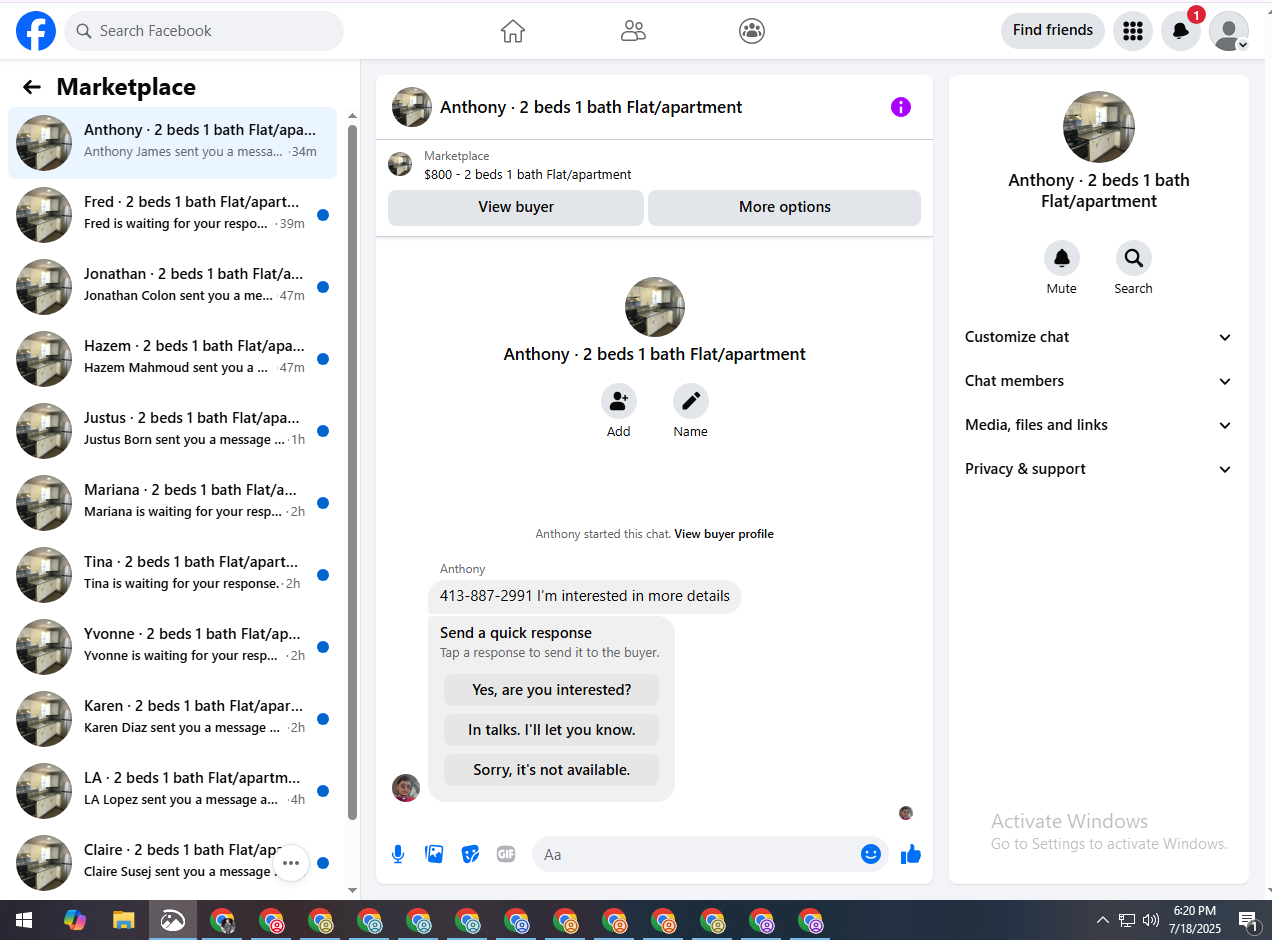Choose a GIF icon

click(x=506, y=854)
